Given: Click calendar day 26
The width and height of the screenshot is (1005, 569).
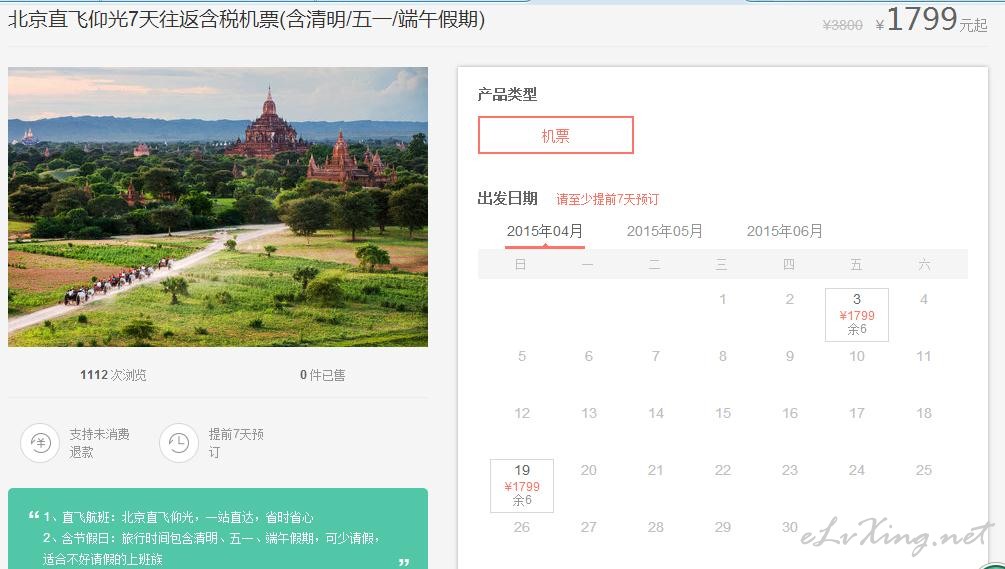Looking at the screenshot, I should point(522,527).
